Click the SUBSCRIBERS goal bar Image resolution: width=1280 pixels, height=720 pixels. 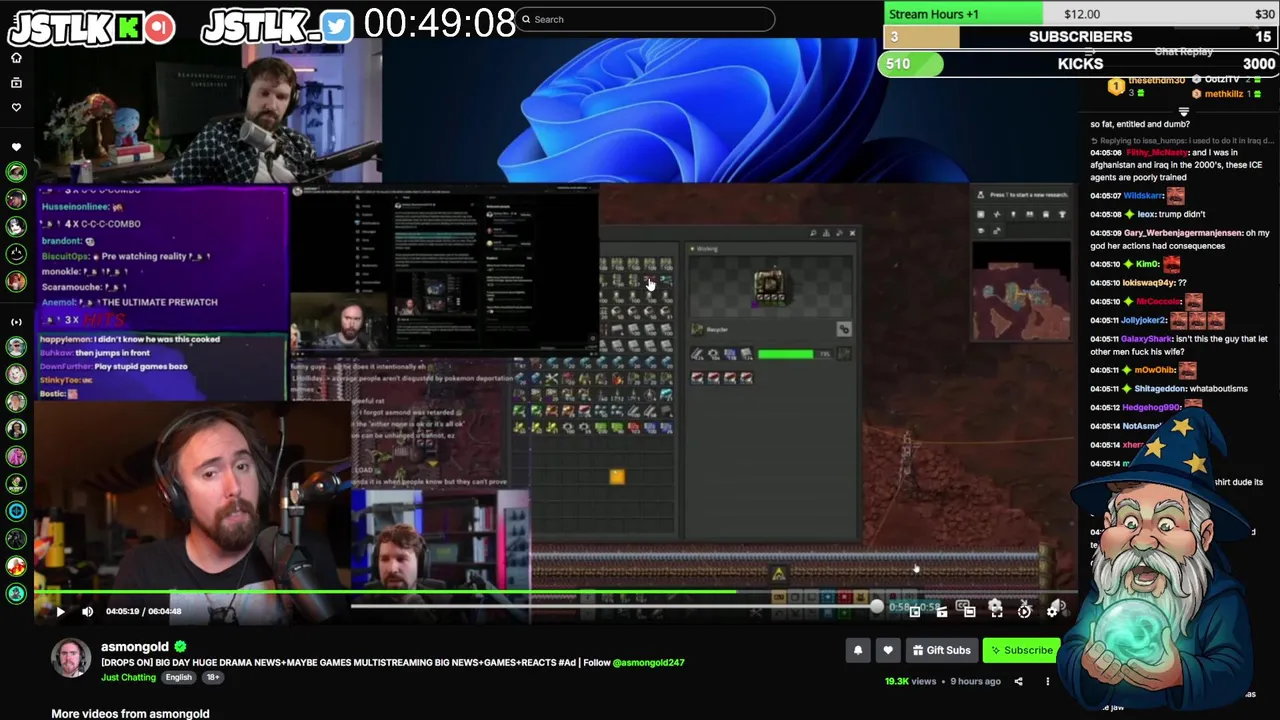[x=1080, y=37]
